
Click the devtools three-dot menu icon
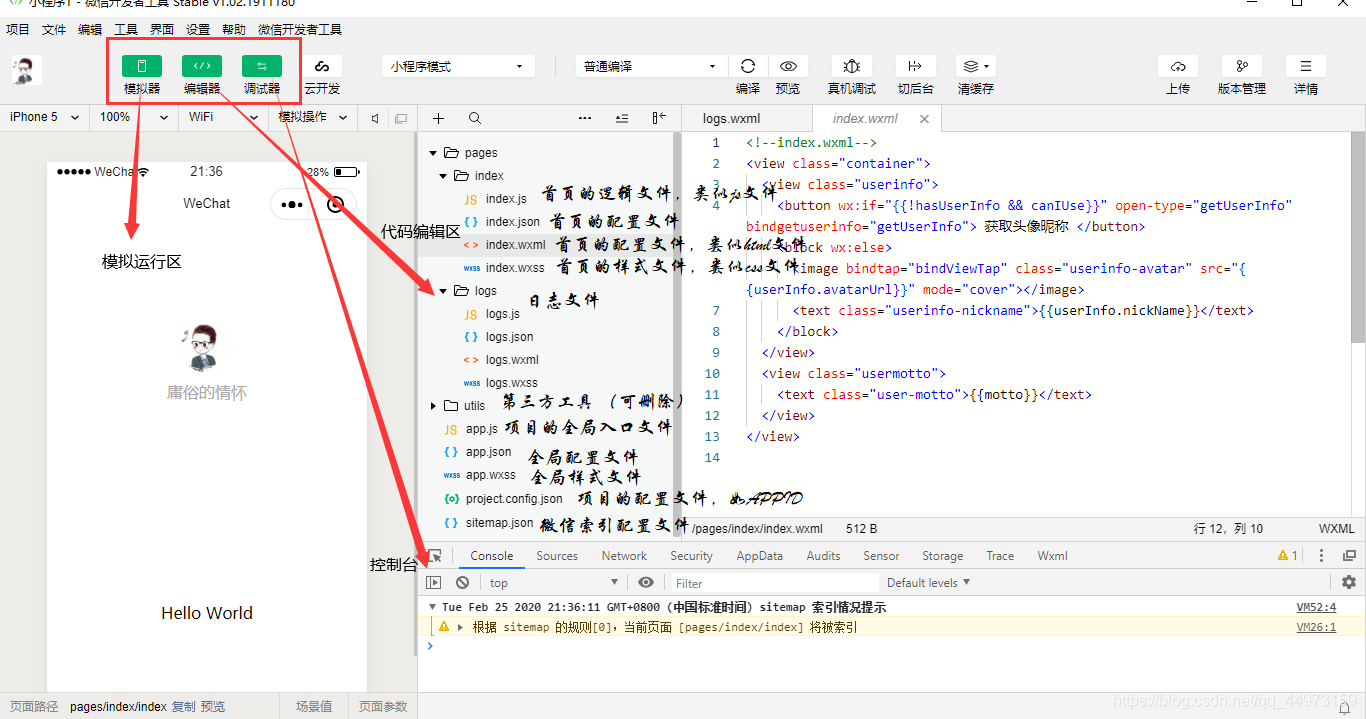click(1321, 556)
